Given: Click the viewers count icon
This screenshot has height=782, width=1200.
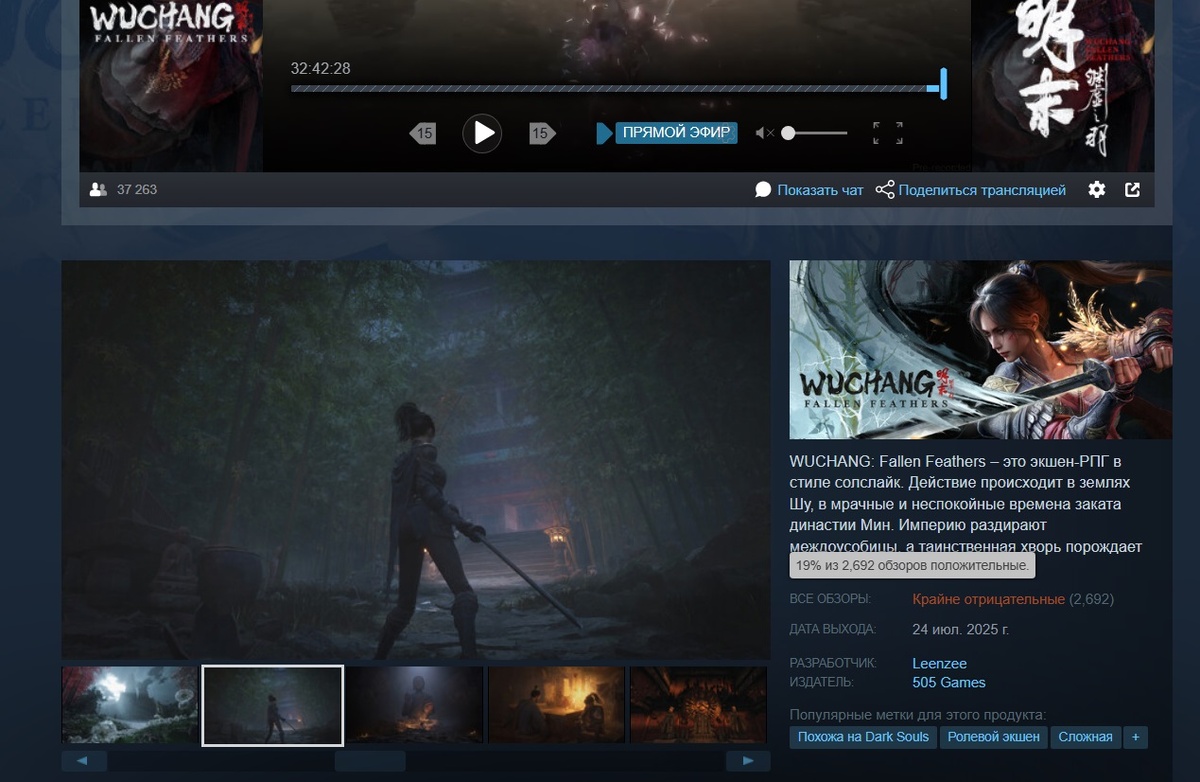Looking at the screenshot, I should (x=98, y=189).
